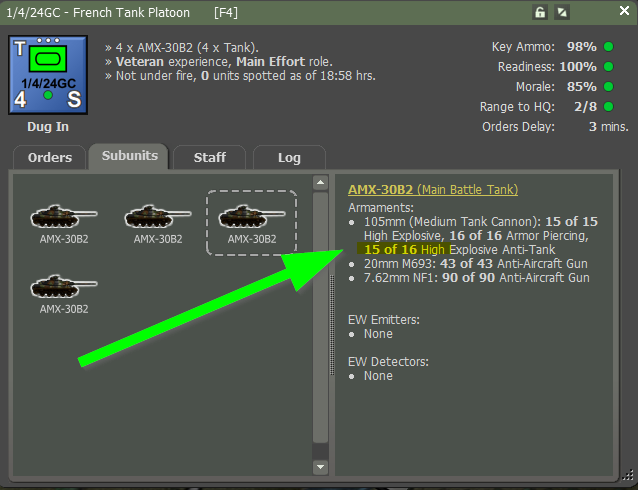
Task: Click the selected AMX-30B2 with dashed outline
Action: (252, 223)
